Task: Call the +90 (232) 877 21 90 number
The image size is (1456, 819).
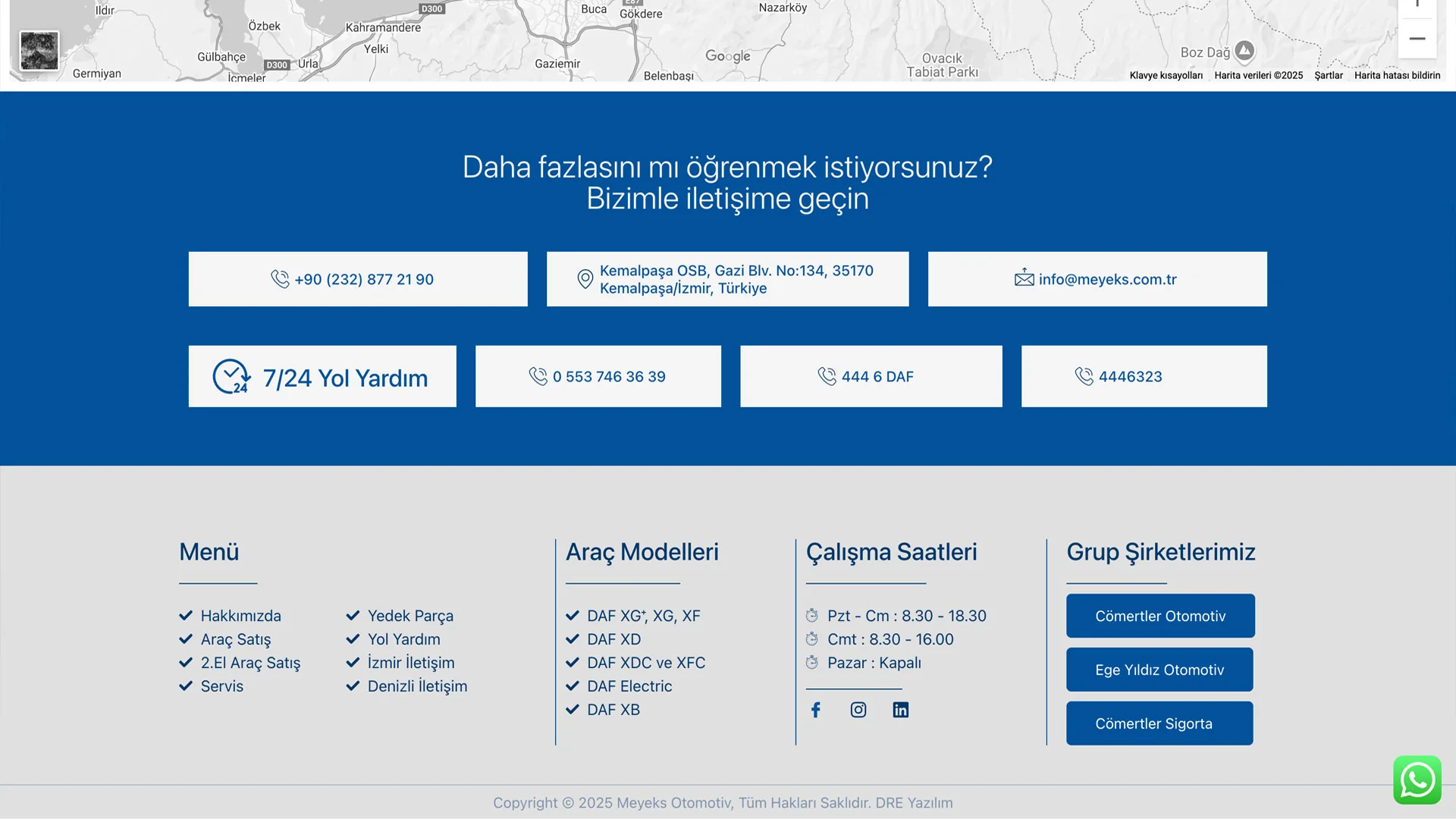Action: click(363, 279)
